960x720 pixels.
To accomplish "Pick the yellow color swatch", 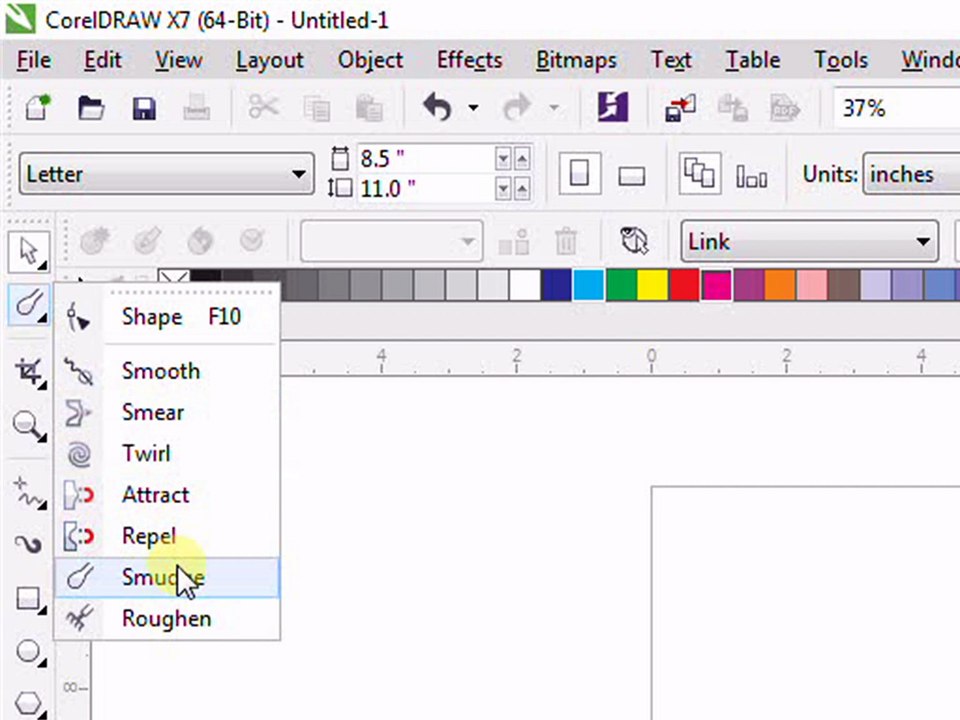I will (652, 285).
